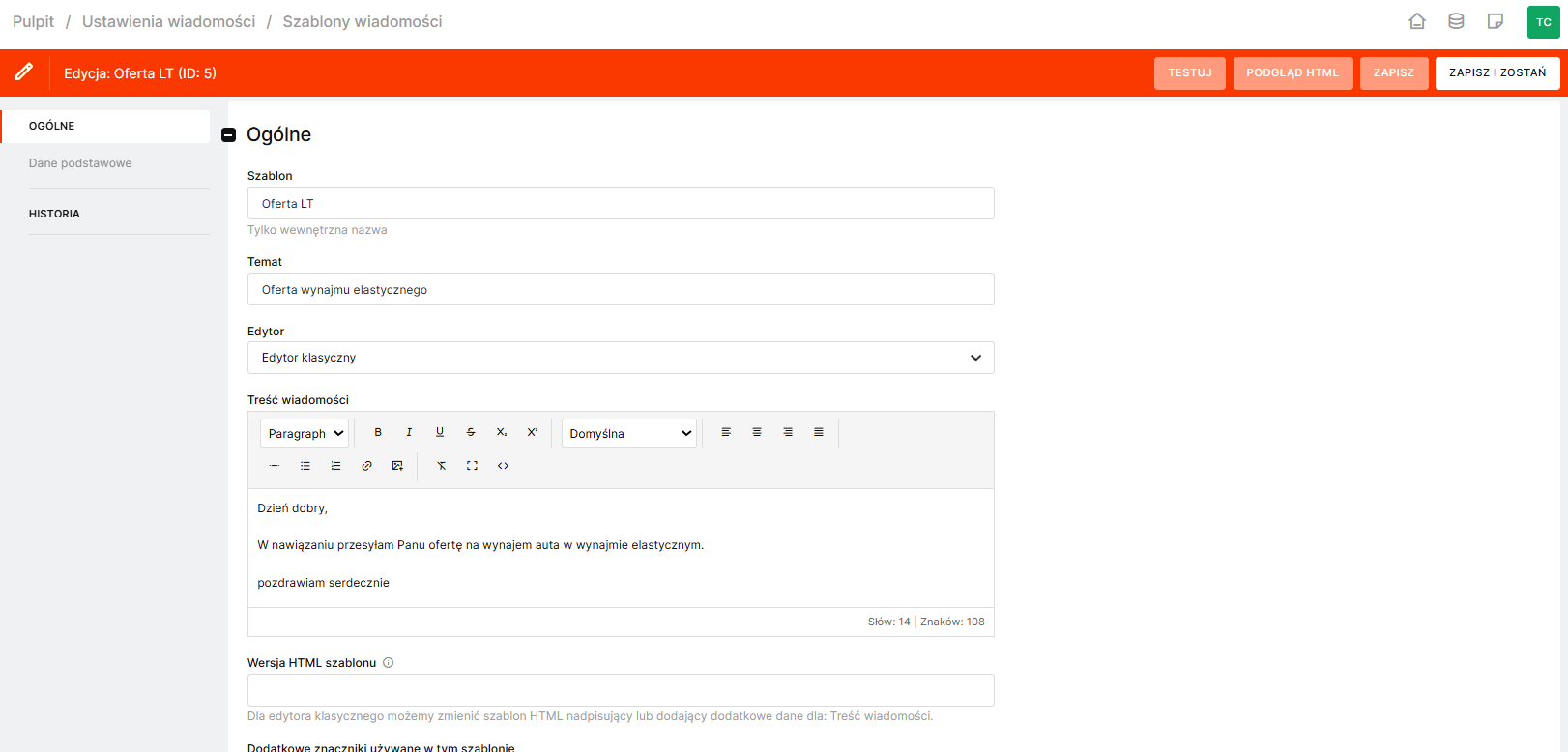Toggle bold formatting in the editor

pyautogui.click(x=378, y=433)
